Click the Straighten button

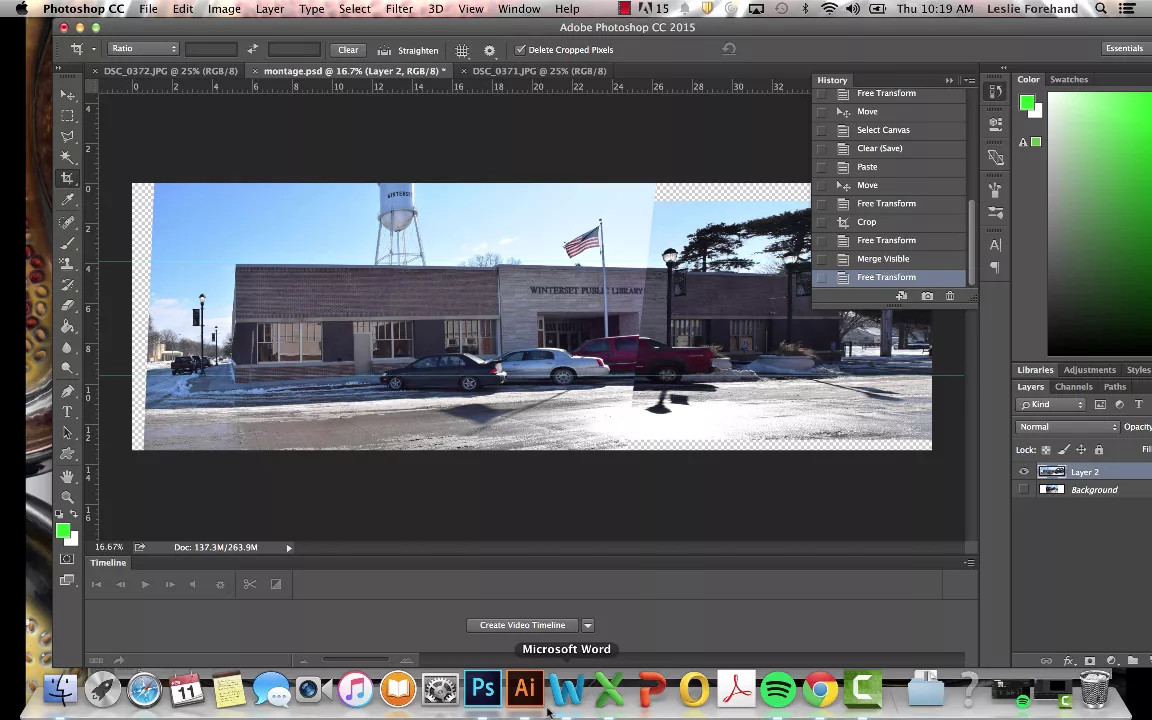408,50
